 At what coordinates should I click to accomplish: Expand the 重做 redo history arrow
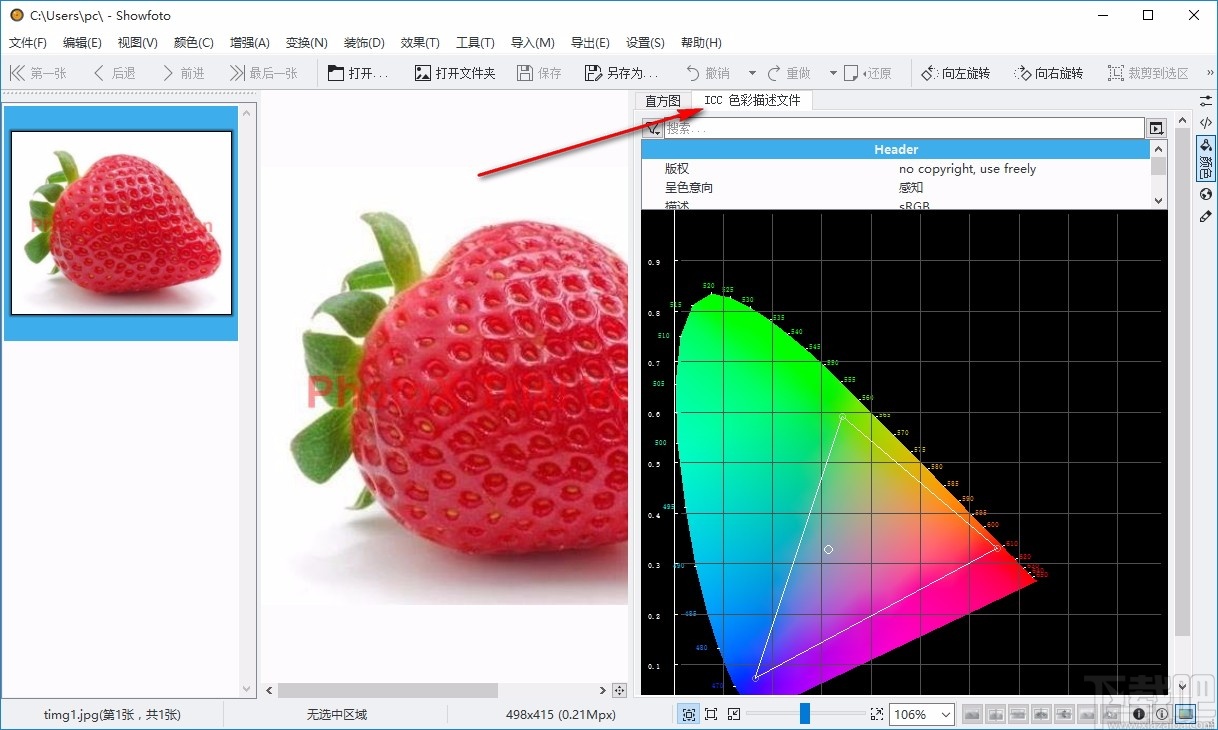(833, 73)
